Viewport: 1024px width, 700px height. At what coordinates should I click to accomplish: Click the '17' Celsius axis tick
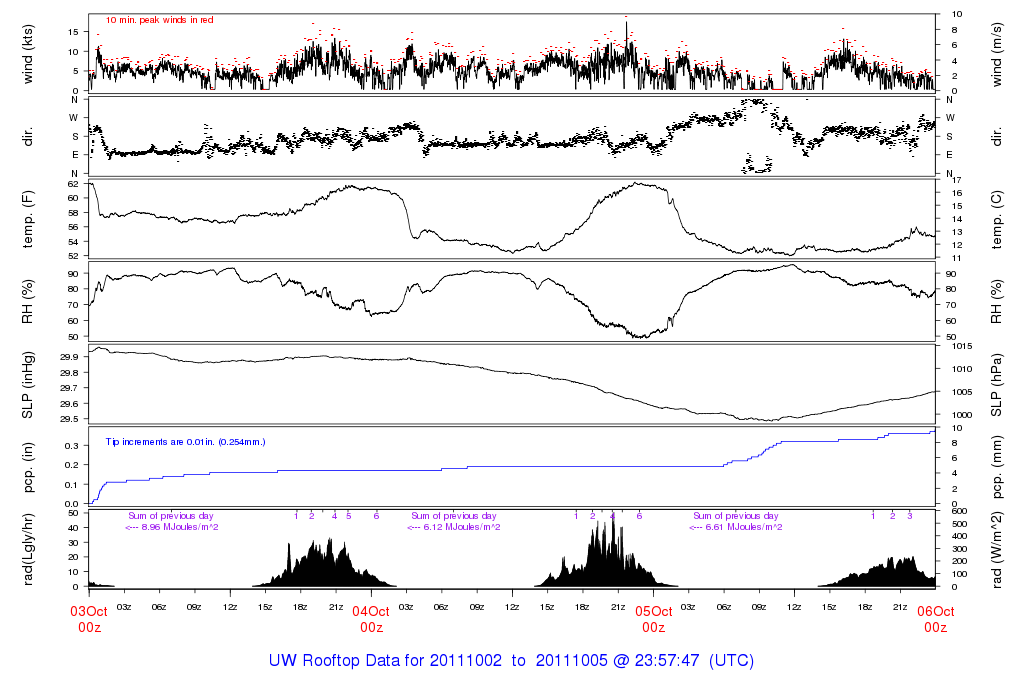pyautogui.click(x=957, y=180)
